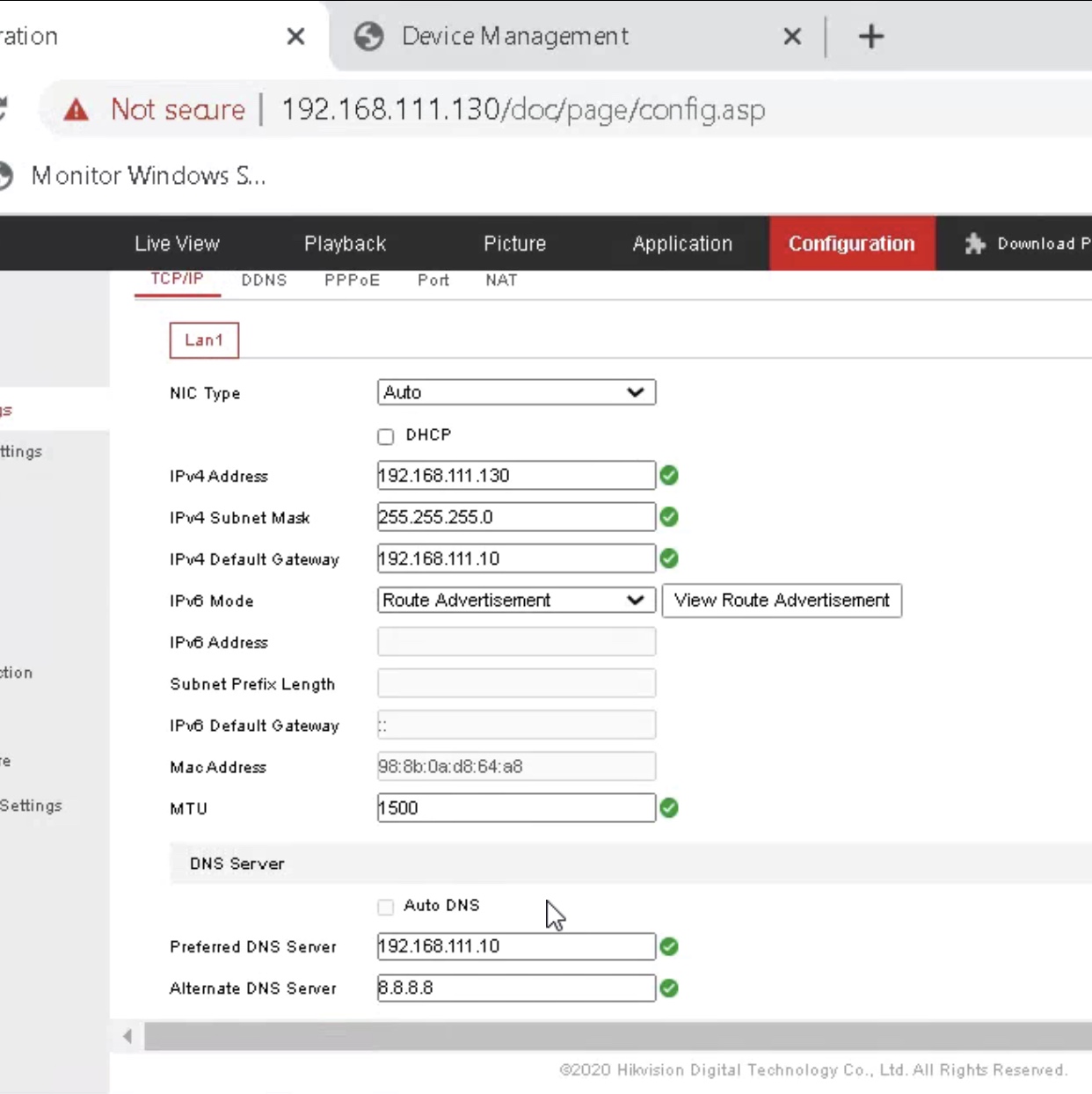
Task: Enable the DHCP checkbox
Action: click(x=386, y=436)
